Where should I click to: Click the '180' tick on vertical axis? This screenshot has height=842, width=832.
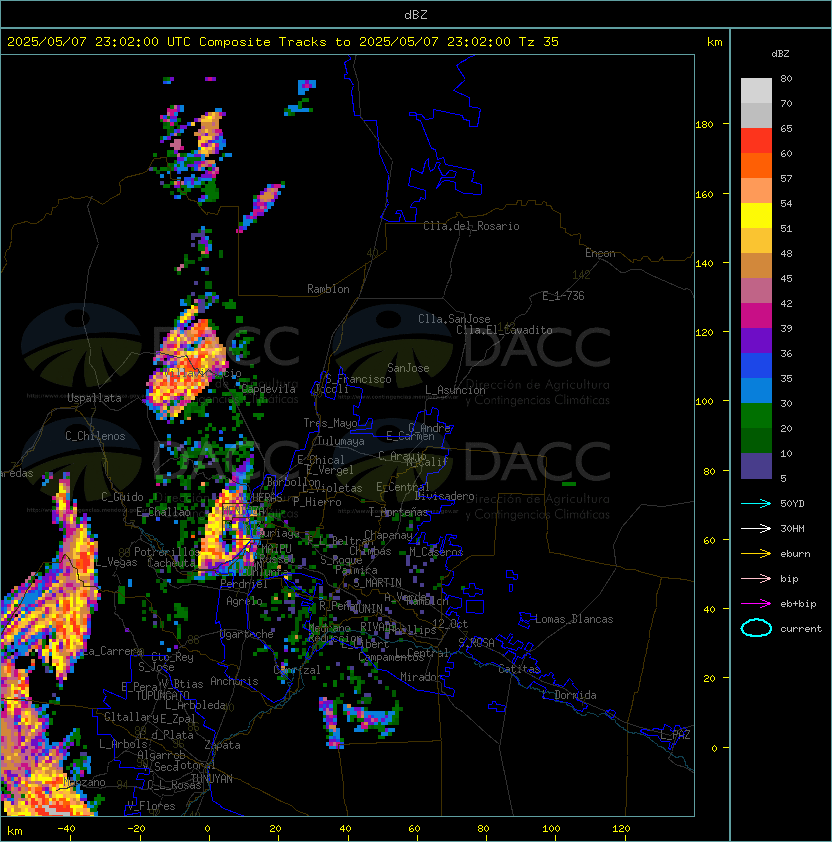click(704, 125)
